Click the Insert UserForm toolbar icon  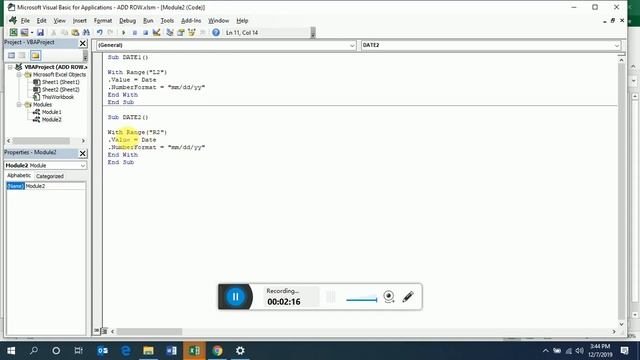(24, 32)
